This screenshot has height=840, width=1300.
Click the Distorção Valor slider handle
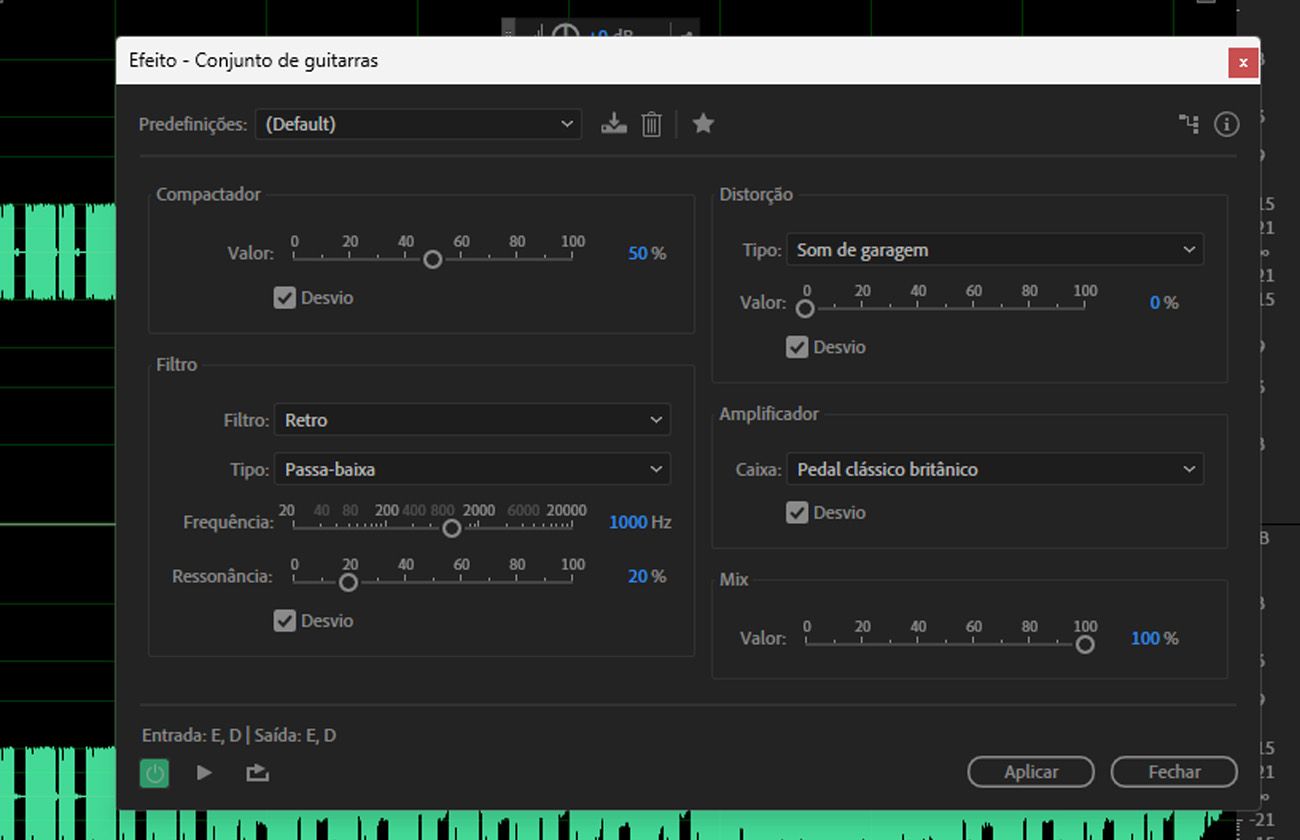805,309
